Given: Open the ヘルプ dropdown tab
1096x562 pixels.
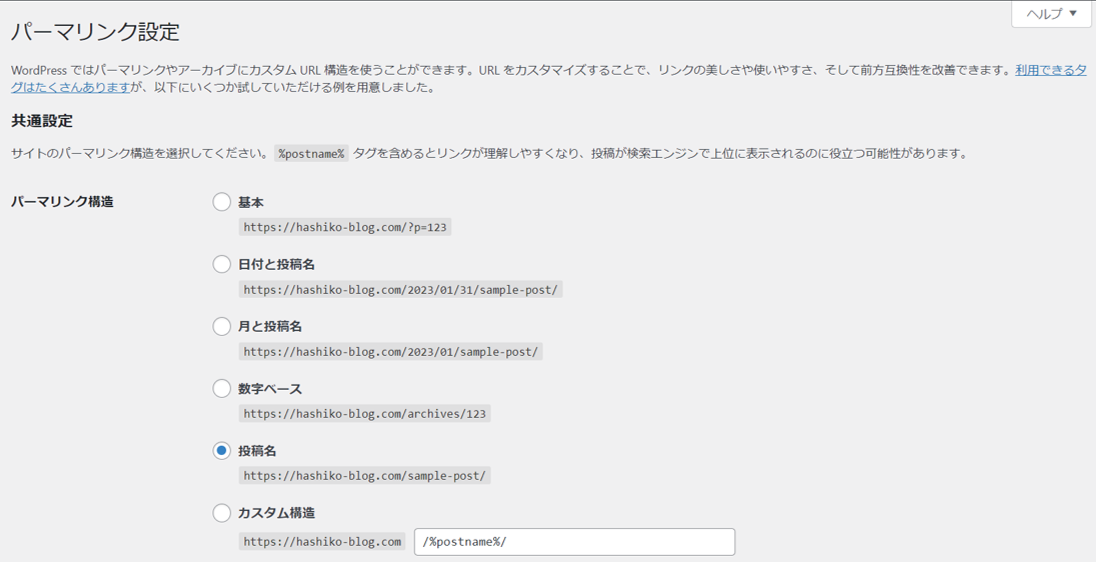Looking at the screenshot, I should click(x=1051, y=14).
